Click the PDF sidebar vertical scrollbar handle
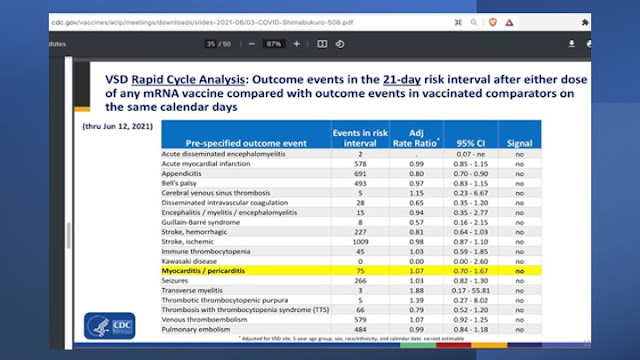The width and height of the screenshot is (640, 360). pyautogui.click(x=68, y=236)
